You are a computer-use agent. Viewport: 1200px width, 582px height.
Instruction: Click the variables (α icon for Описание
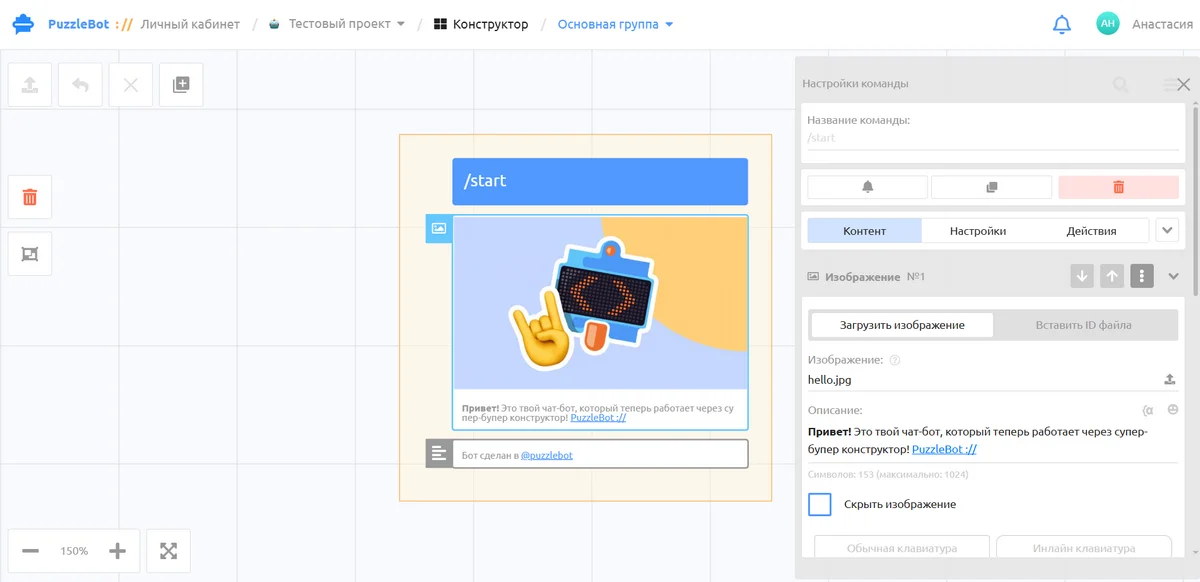1147,410
